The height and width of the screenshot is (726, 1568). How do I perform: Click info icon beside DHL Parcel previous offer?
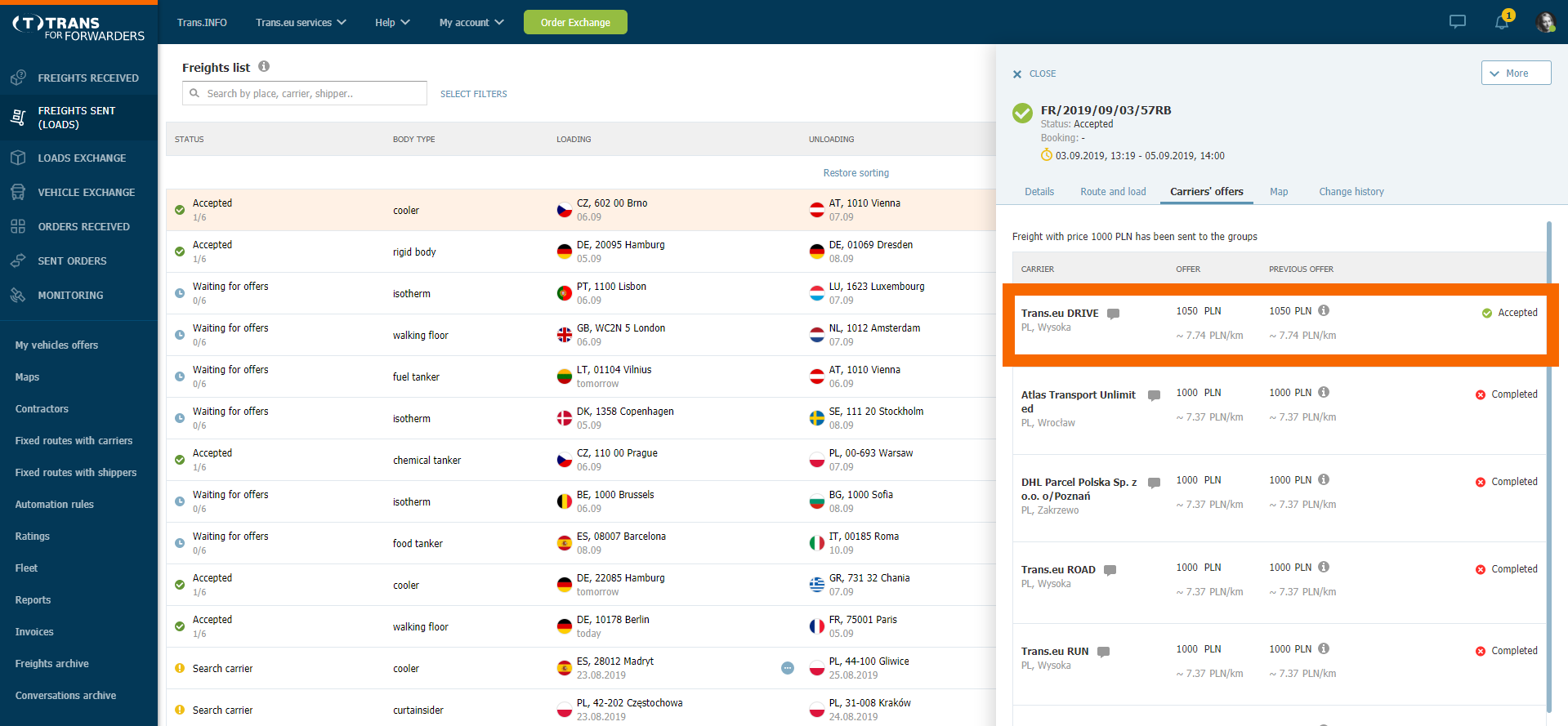point(1324,479)
